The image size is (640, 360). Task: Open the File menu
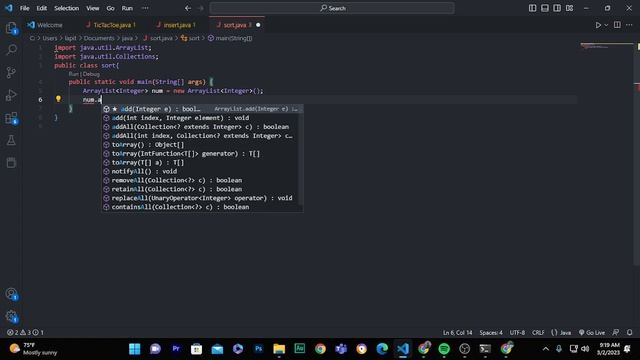[24, 8]
